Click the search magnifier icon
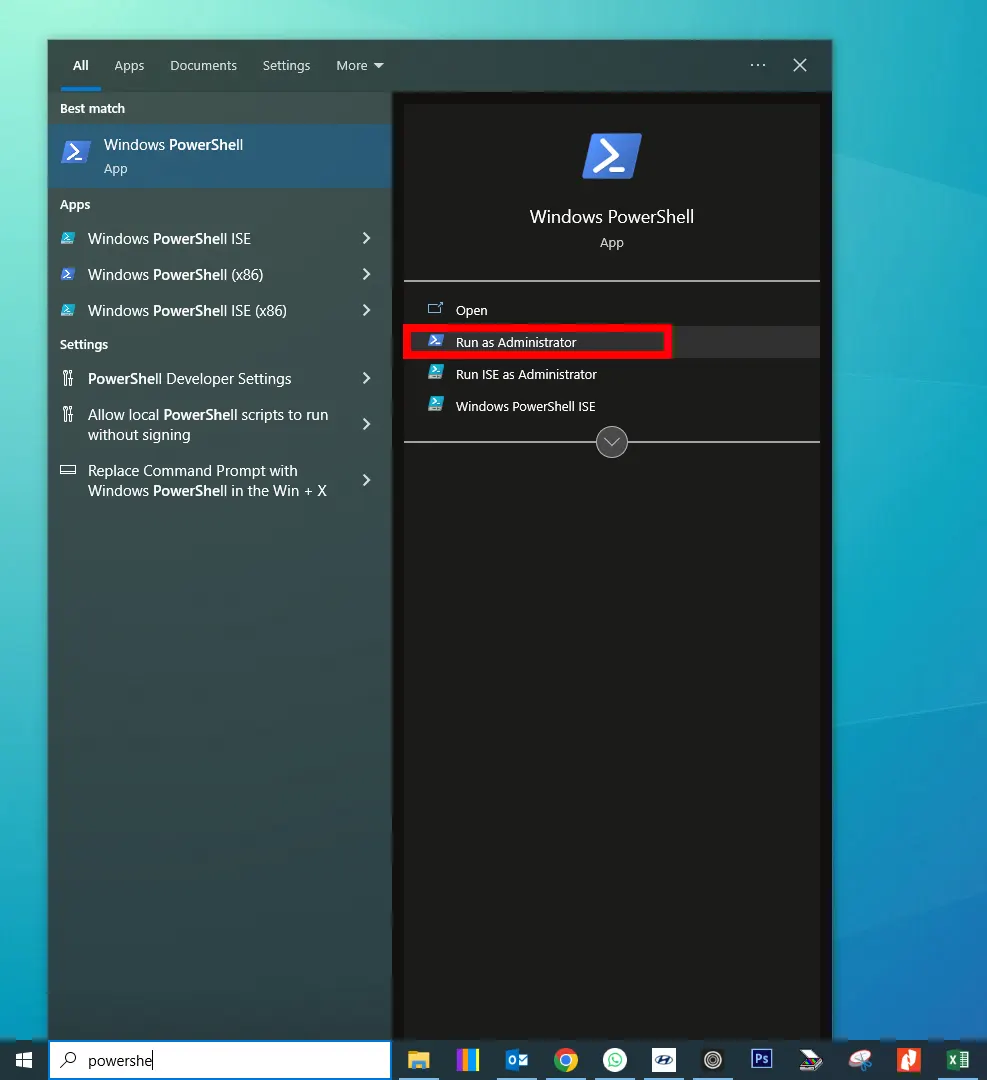Screen dimensions: 987x1080 tap(68, 1060)
